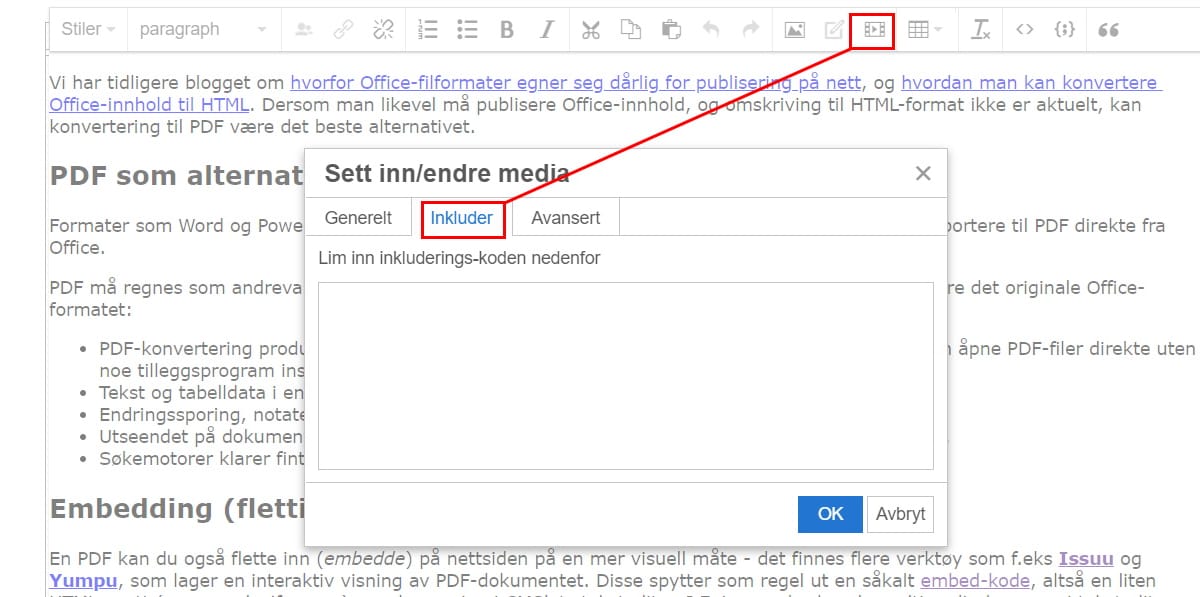Clear formatting with the Tx icon

click(980, 30)
